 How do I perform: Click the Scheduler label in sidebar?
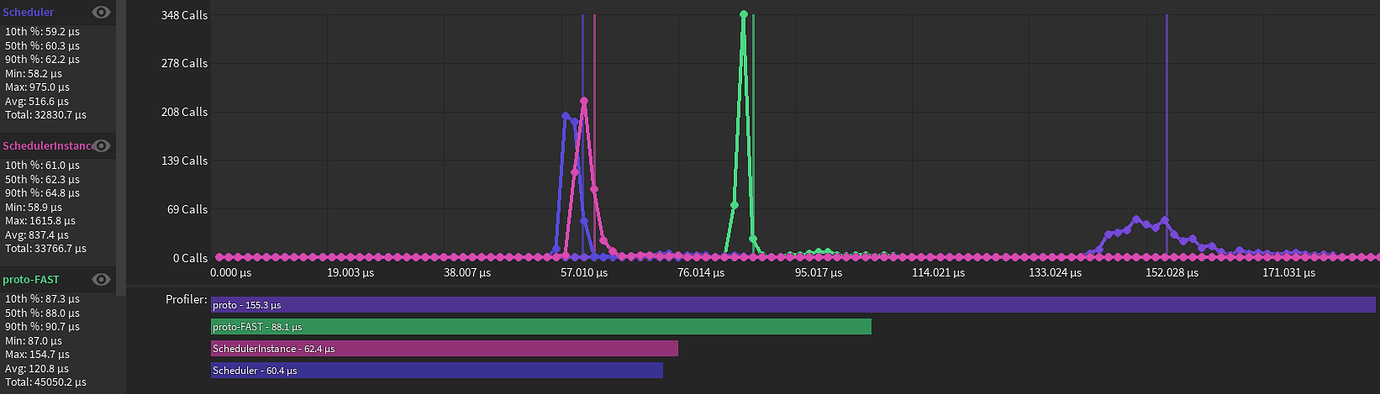point(28,12)
